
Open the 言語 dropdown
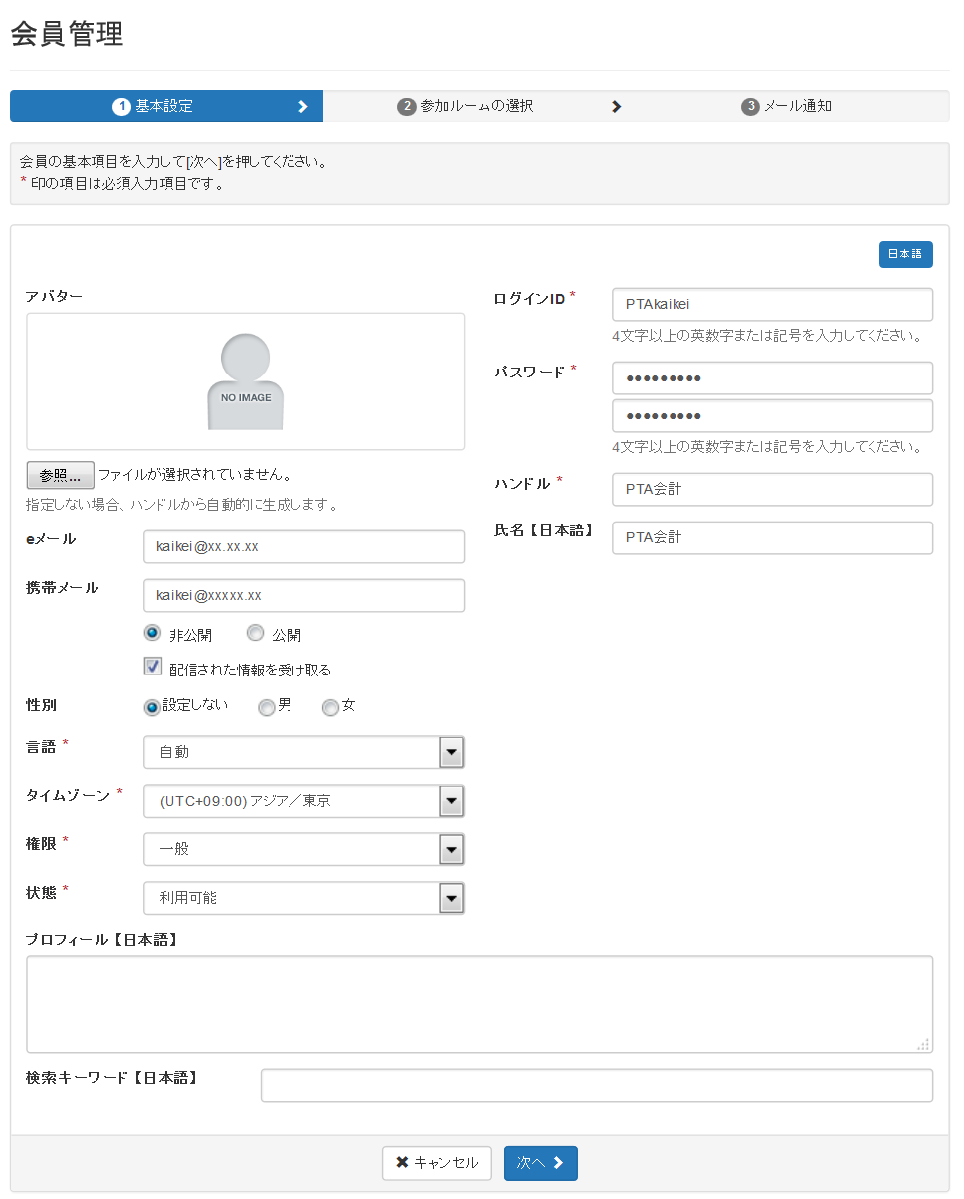click(452, 752)
